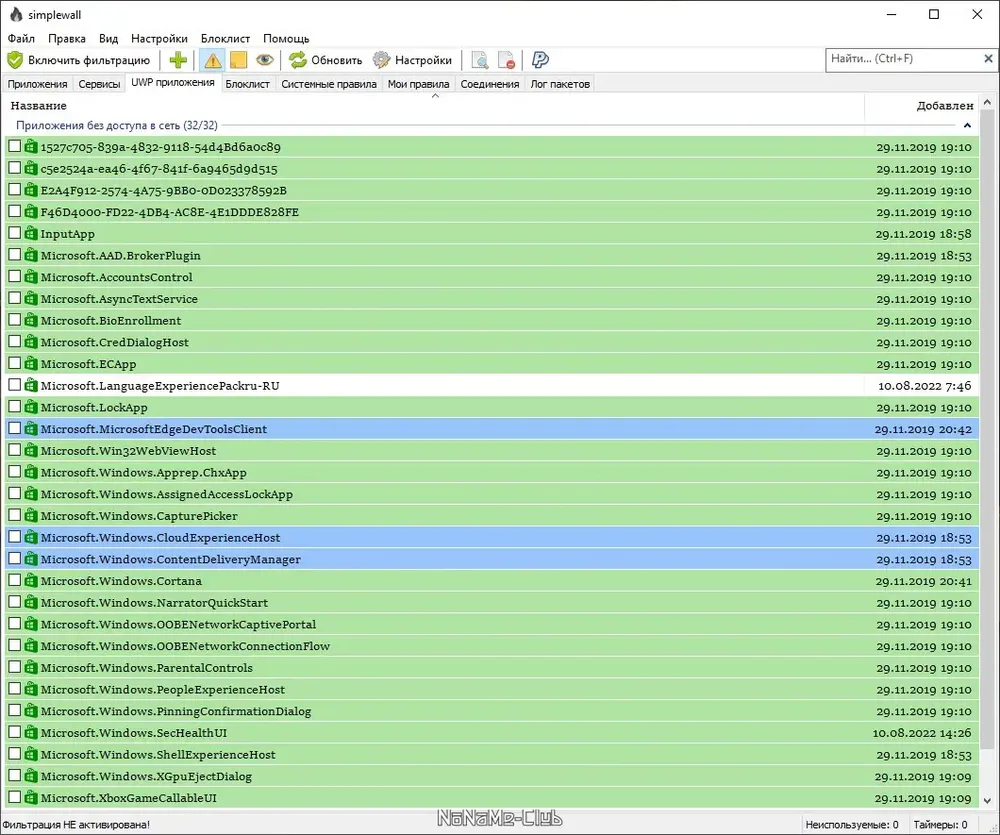Click the yellow sticky note toolbar icon
The width and height of the screenshot is (1000, 835).
239,60
